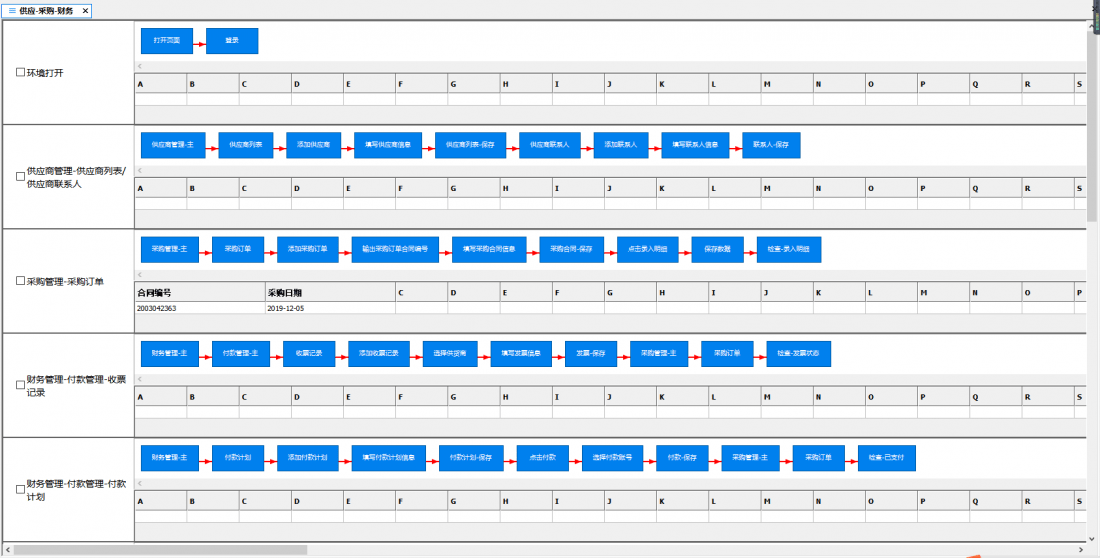The width and height of the screenshot is (1100, 558).
Task: Select the 选择供货商 step block
Action: click(x=450, y=354)
